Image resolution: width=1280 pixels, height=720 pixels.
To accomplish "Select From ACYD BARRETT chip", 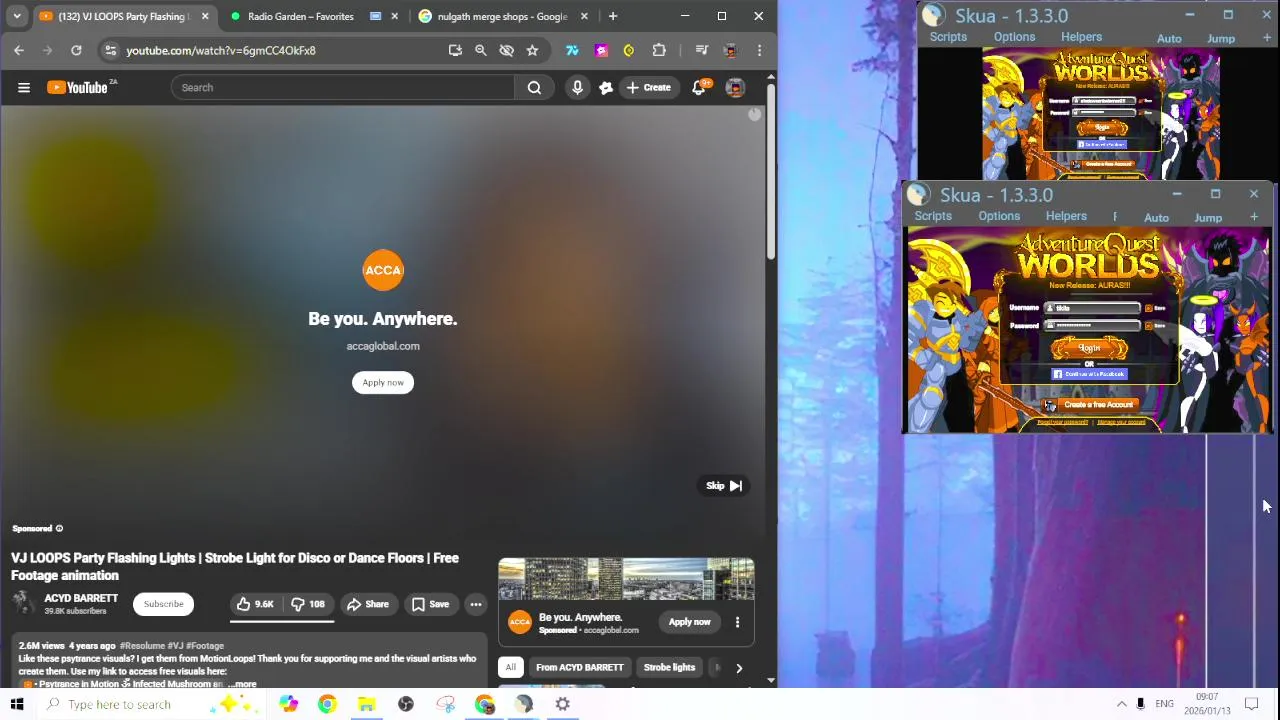I will 579,668.
